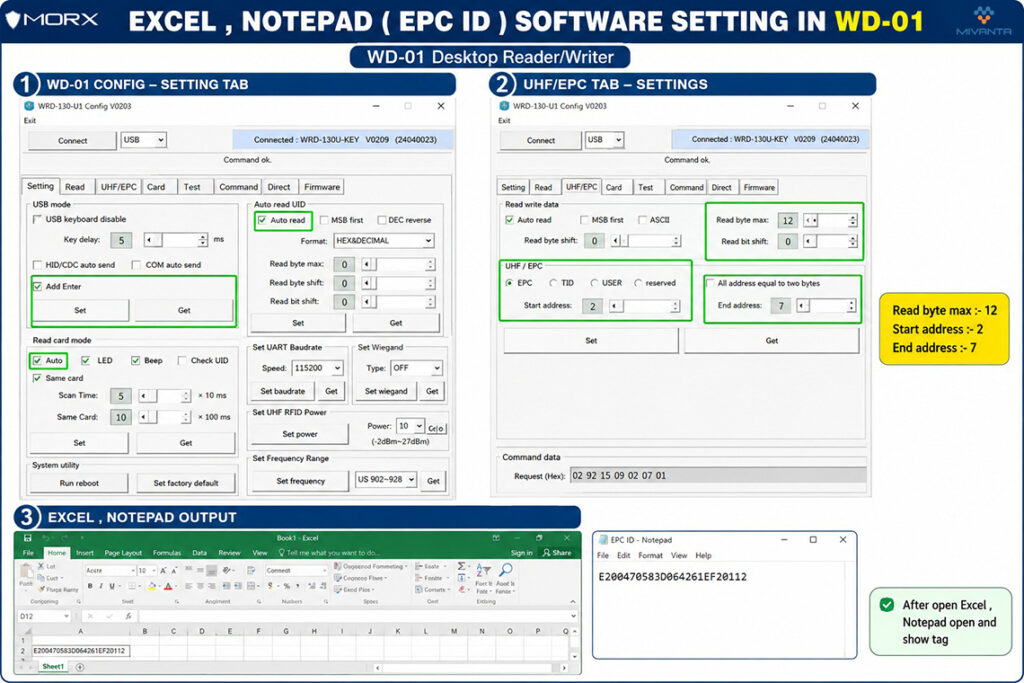
Task: Click the Cut scissors icon in Excel's ribbon
Action: tap(42, 566)
